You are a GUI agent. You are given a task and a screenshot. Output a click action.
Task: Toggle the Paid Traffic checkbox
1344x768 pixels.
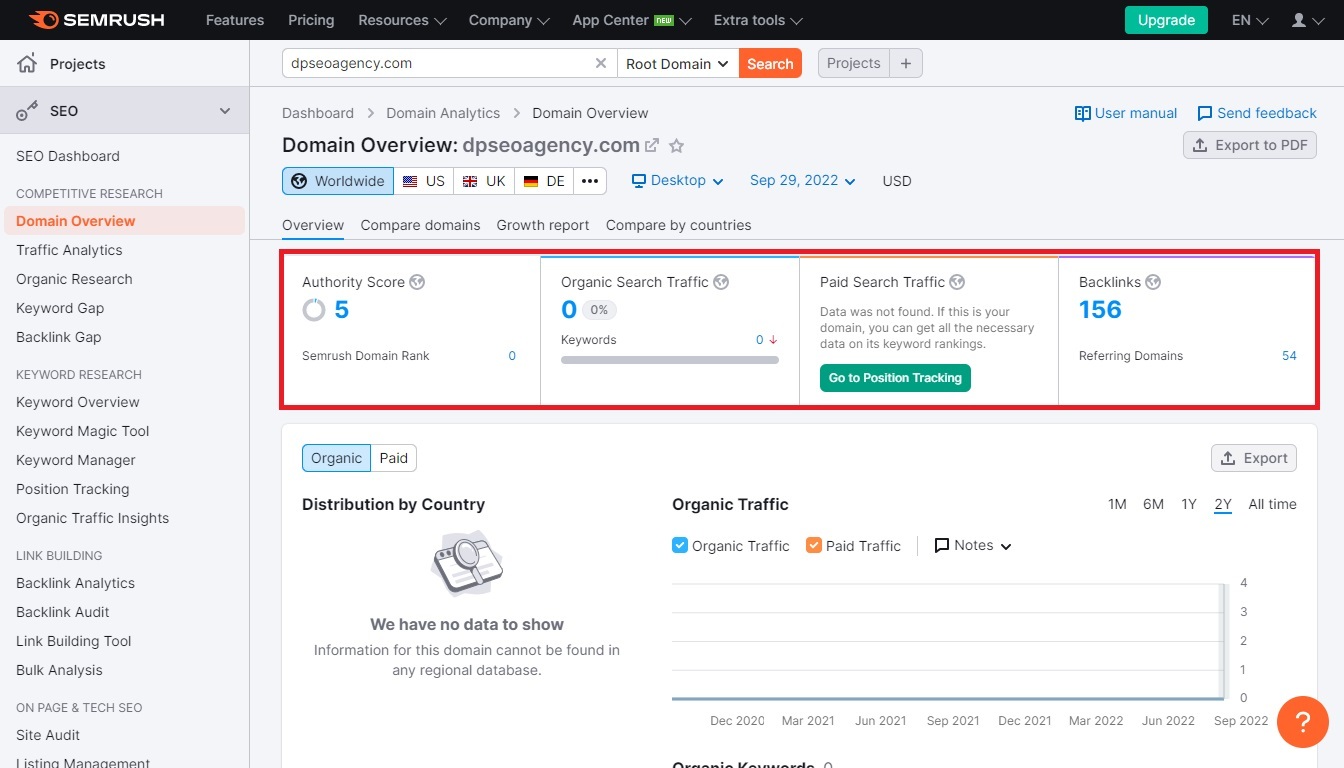coord(814,545)
